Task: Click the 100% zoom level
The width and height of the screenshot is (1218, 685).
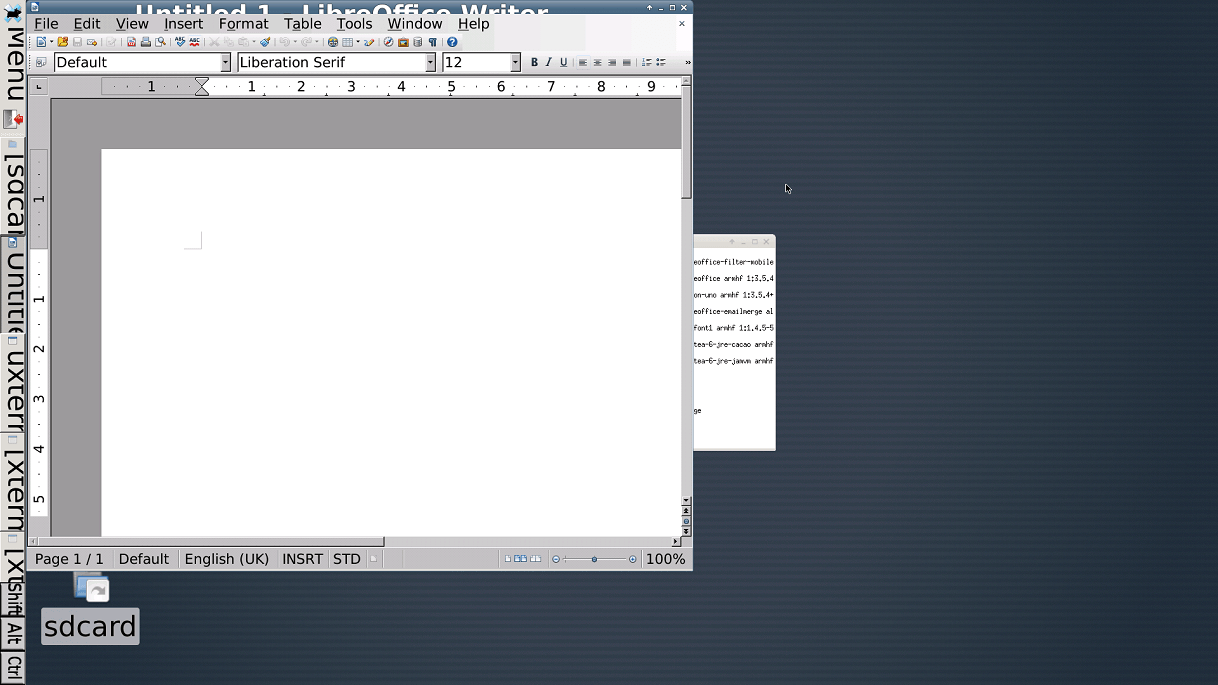Action: point(666,559)
